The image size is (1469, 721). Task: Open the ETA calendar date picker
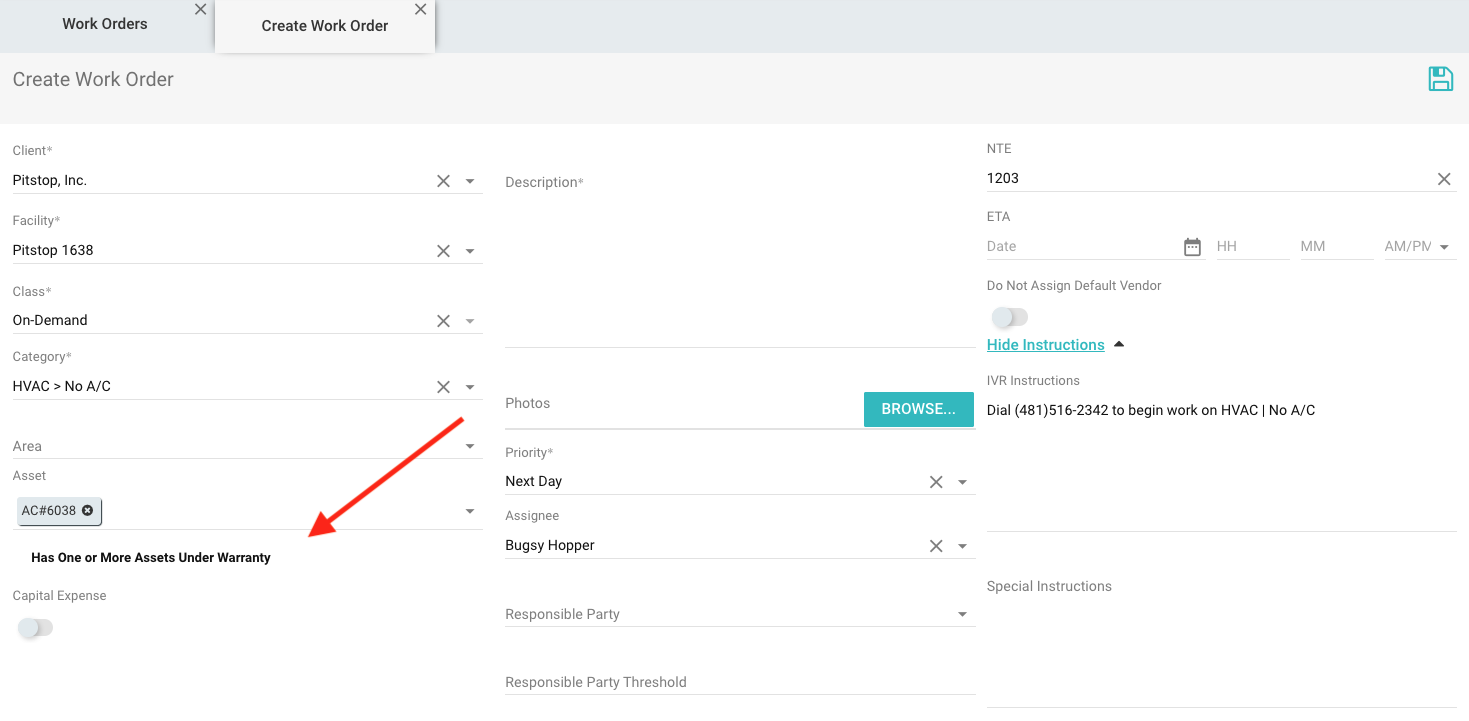pos(1192,247)
